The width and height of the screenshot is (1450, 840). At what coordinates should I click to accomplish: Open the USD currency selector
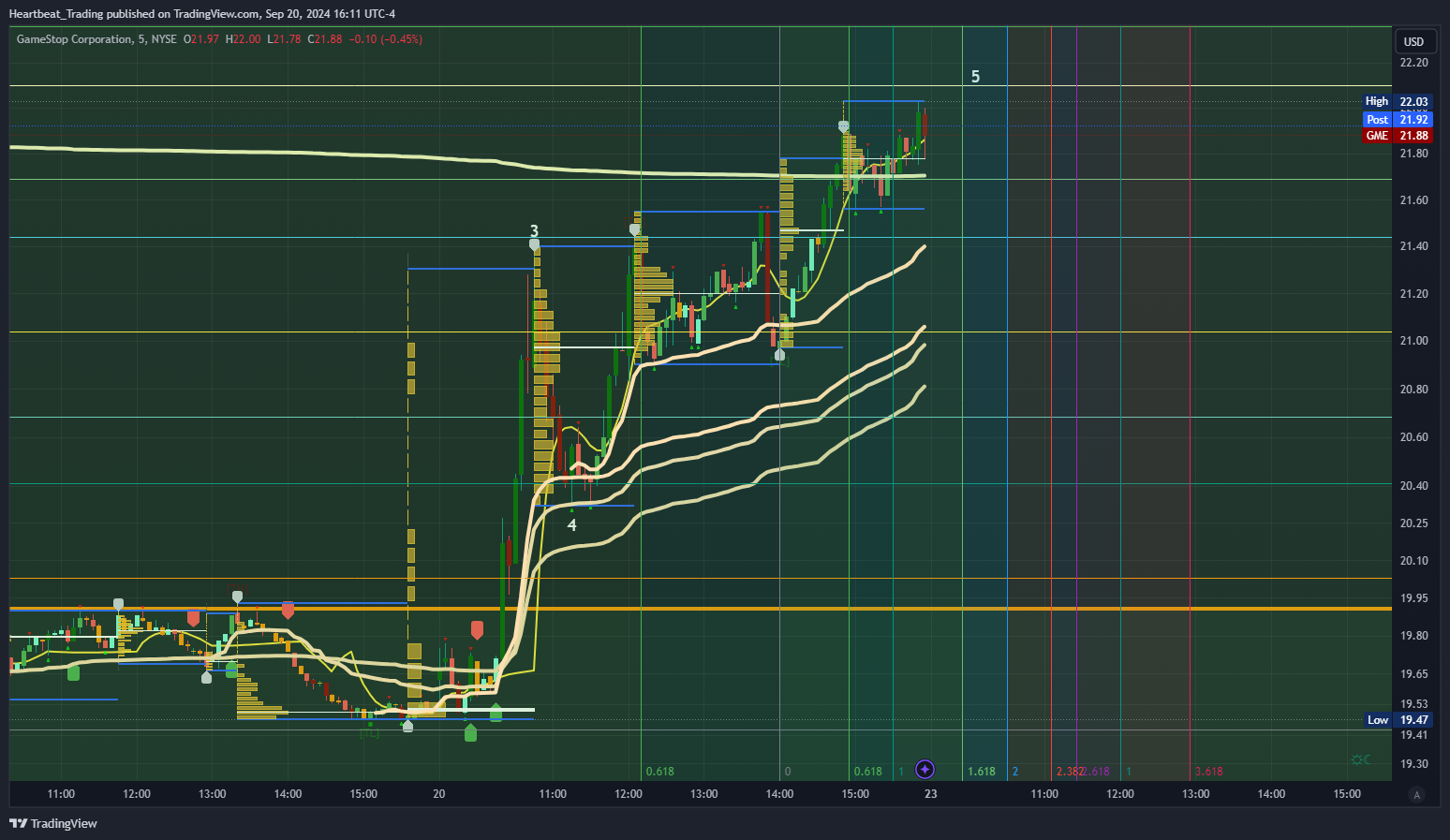click(x=1413, y=41)
